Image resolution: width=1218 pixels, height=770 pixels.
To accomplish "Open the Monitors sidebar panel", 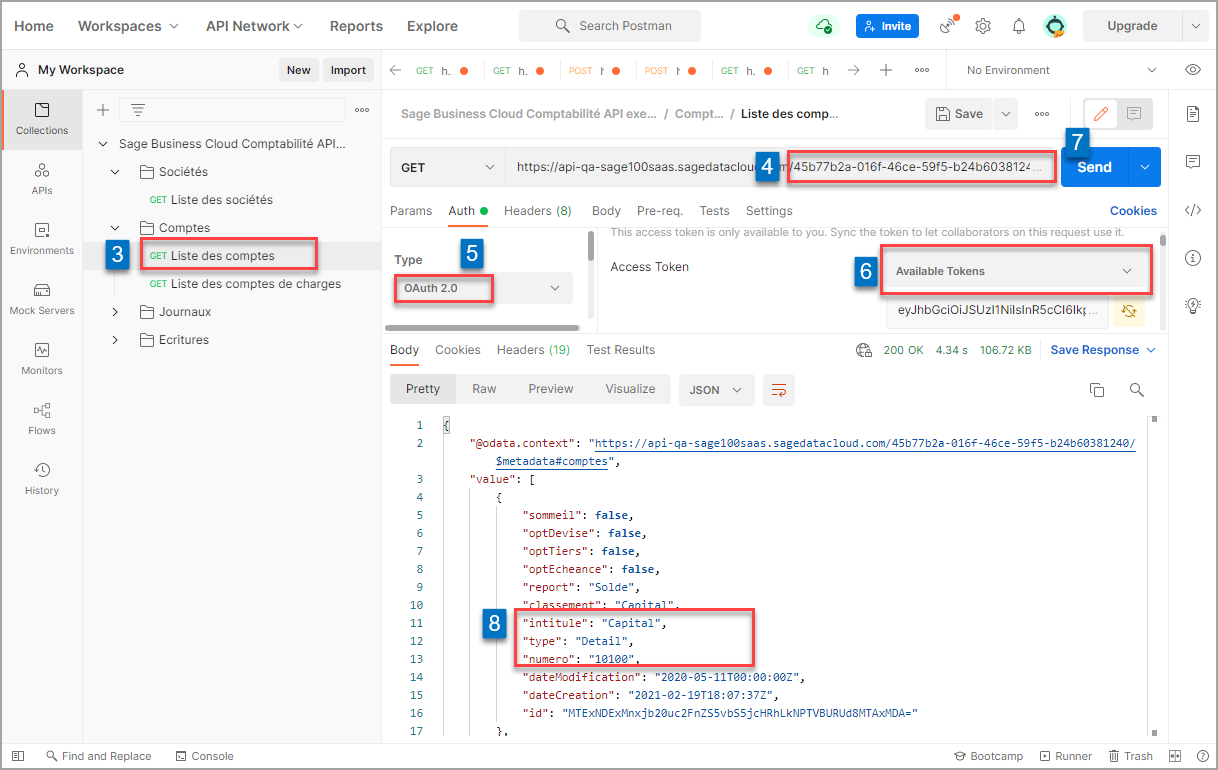I will pyautogui.click(x=42, y=359).
